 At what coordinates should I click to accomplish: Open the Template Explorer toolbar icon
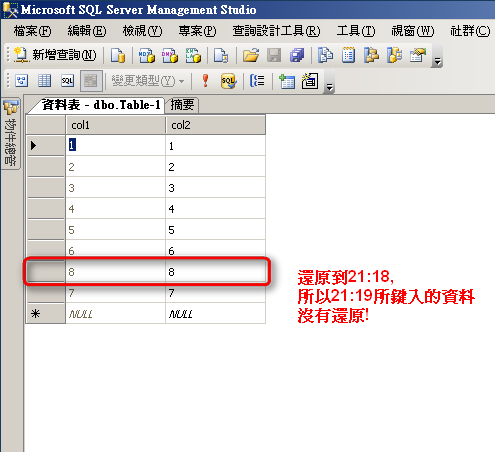395,55
